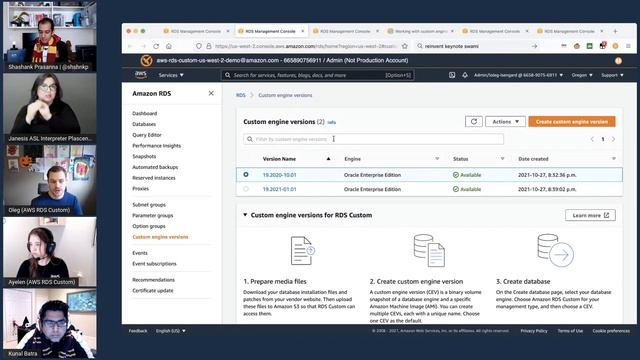Sort by Status column arrow
Viewport: 640px width, 360px height.
click(502, 159)
